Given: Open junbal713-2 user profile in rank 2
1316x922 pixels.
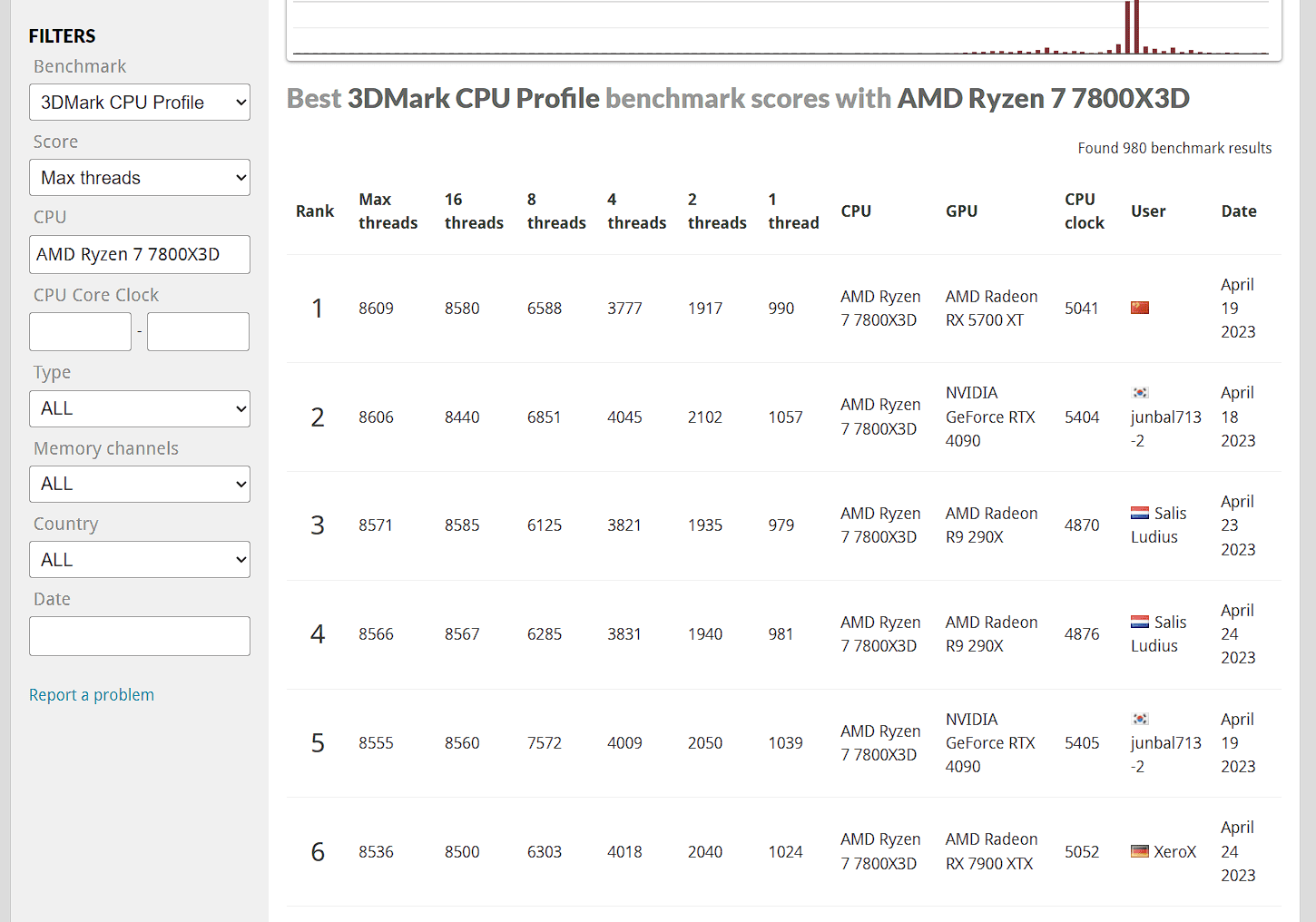Looking at the screenshot, I should coord(1165,417).
